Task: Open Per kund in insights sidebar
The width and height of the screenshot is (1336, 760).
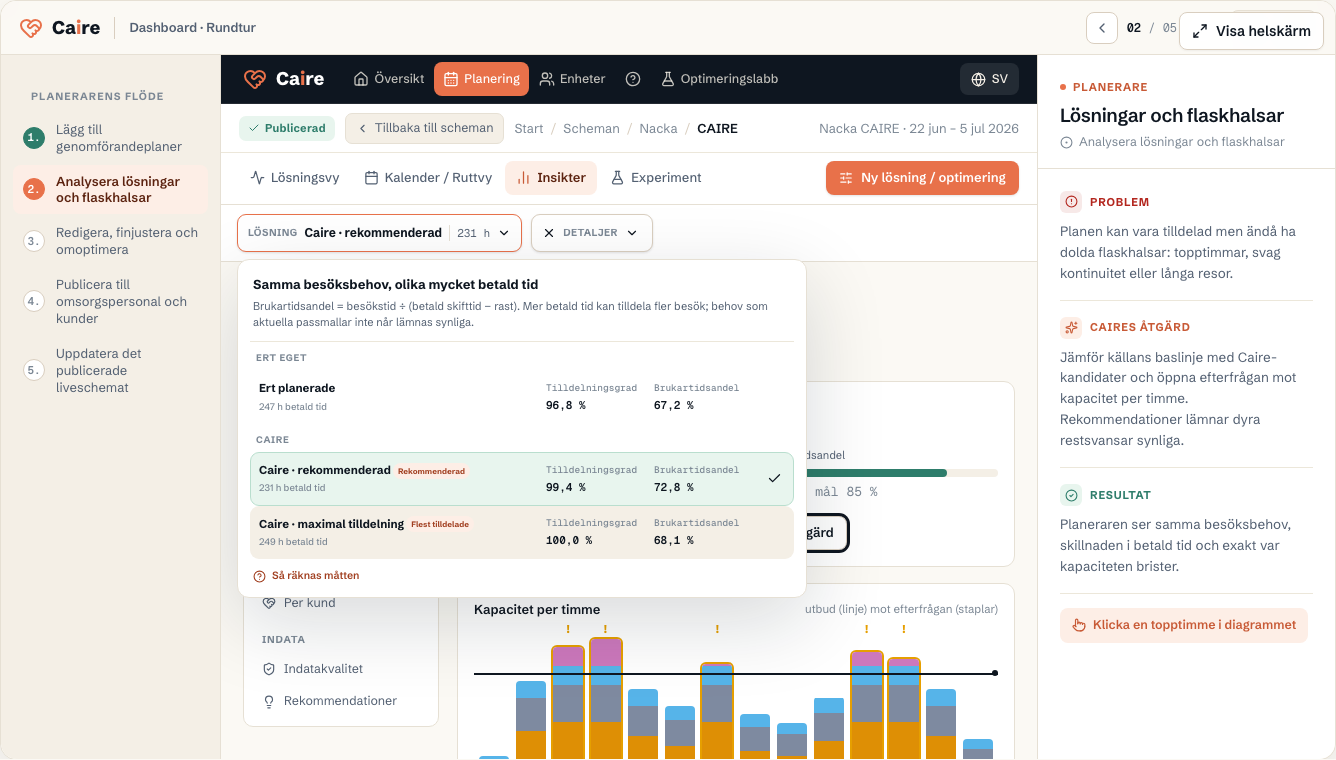Action: pyautogui.click(x=310, y=603)
